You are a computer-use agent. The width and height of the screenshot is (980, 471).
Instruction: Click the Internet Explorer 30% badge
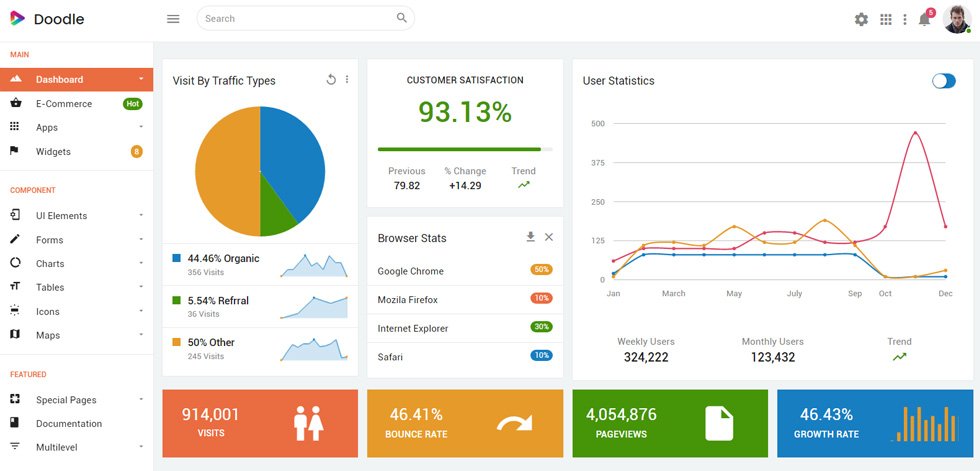click(541, 327)
